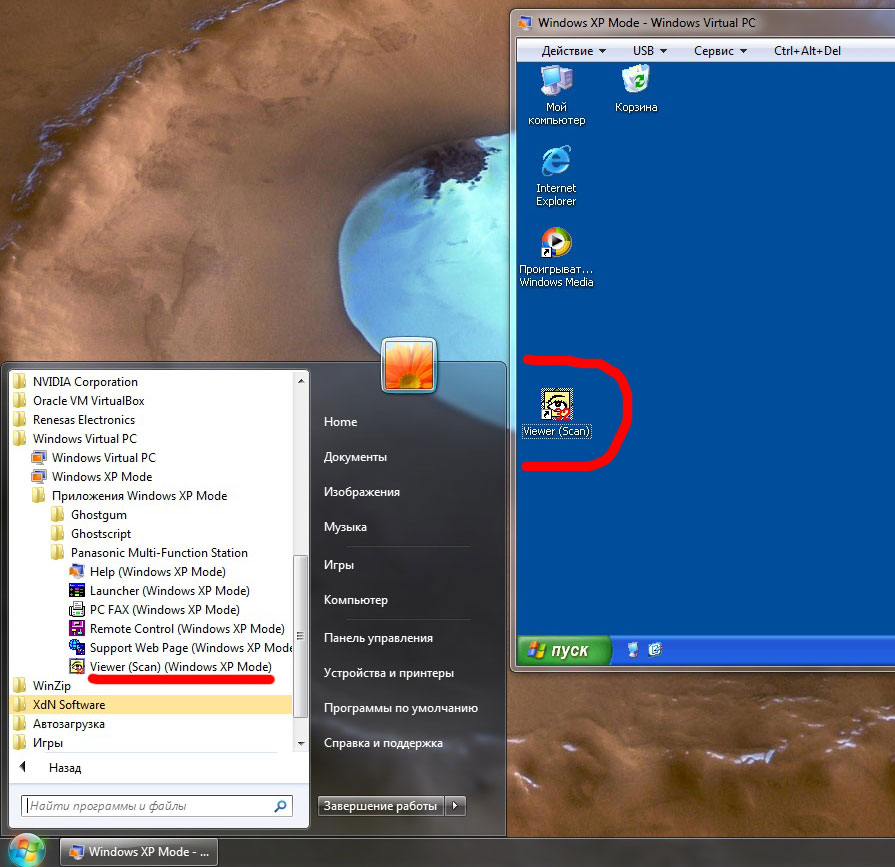Open Мой компьютер desktop icon

(556, 82)
